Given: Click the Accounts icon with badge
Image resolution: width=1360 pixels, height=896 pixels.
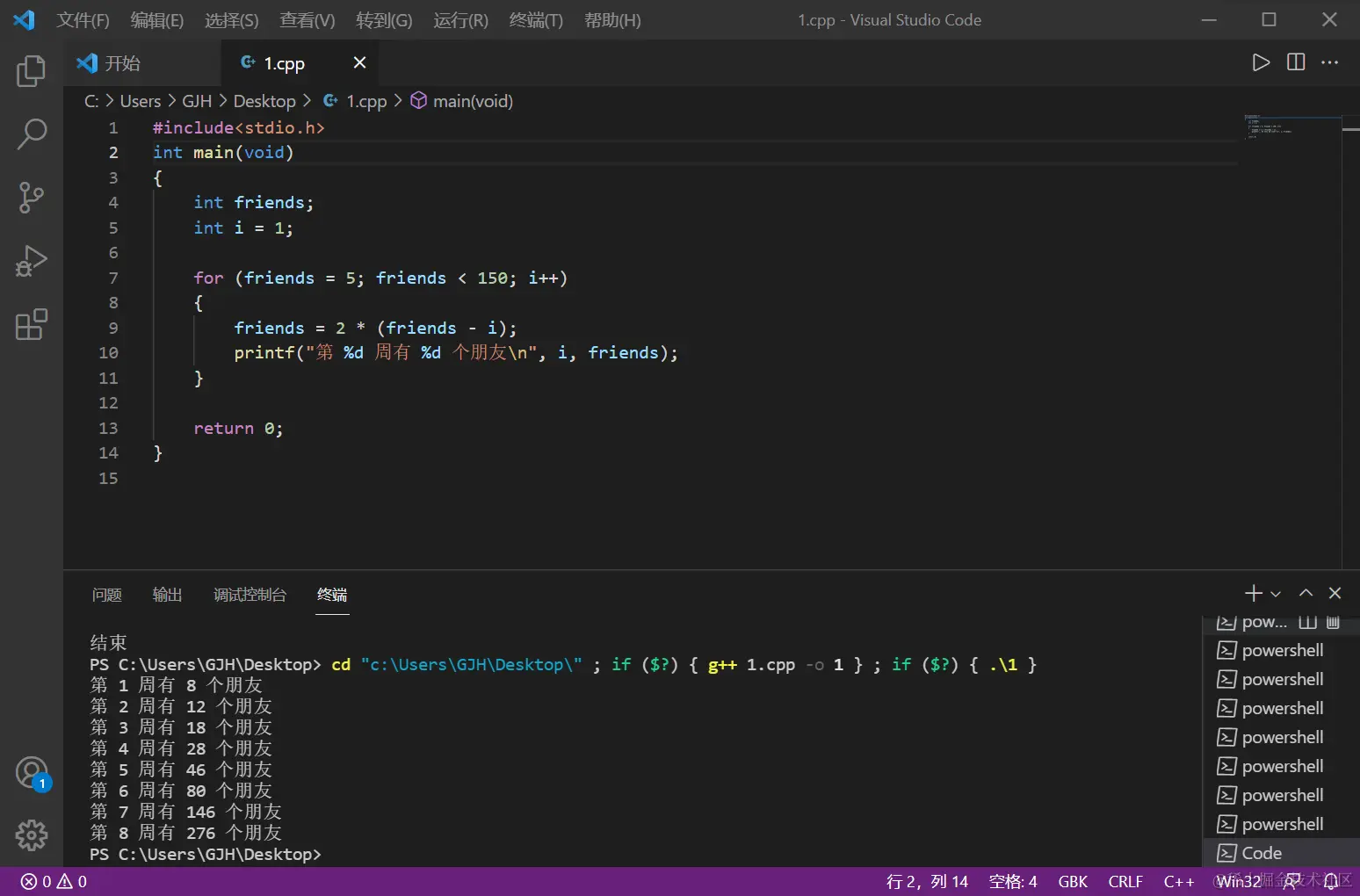Looking at the screenshot, I should coord(32,773).
